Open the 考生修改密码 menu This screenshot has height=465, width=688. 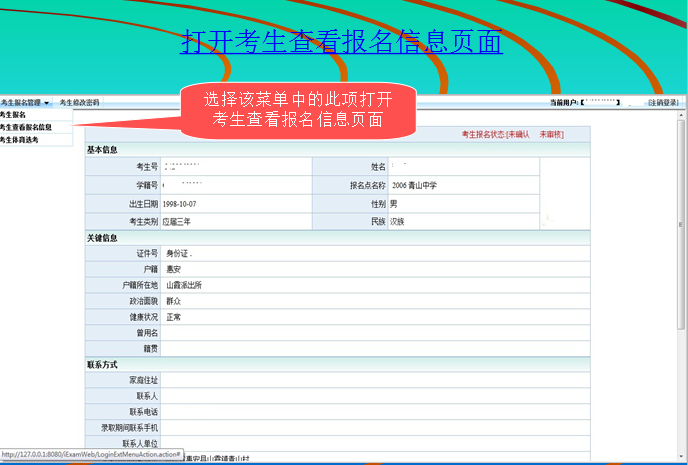80,103
